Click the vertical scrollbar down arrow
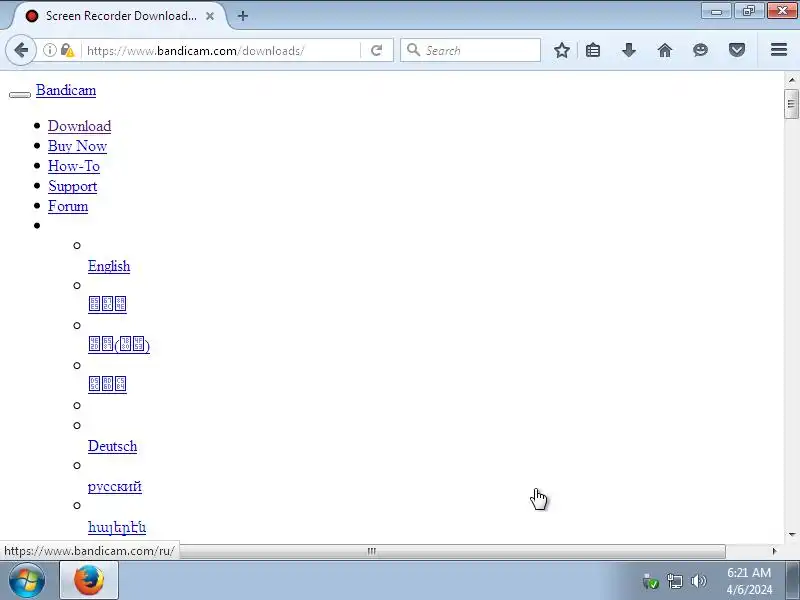 [792, 535]
